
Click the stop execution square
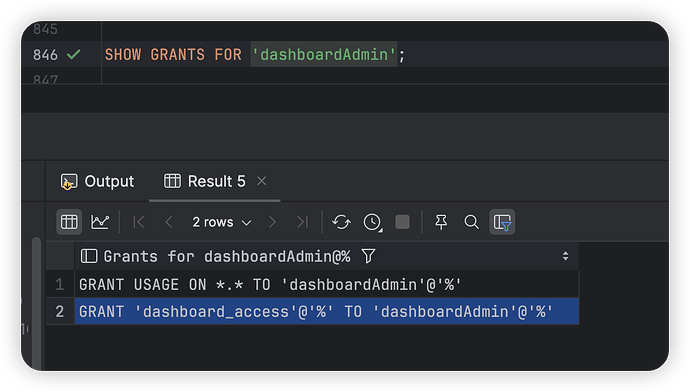[x=402, y=222]
